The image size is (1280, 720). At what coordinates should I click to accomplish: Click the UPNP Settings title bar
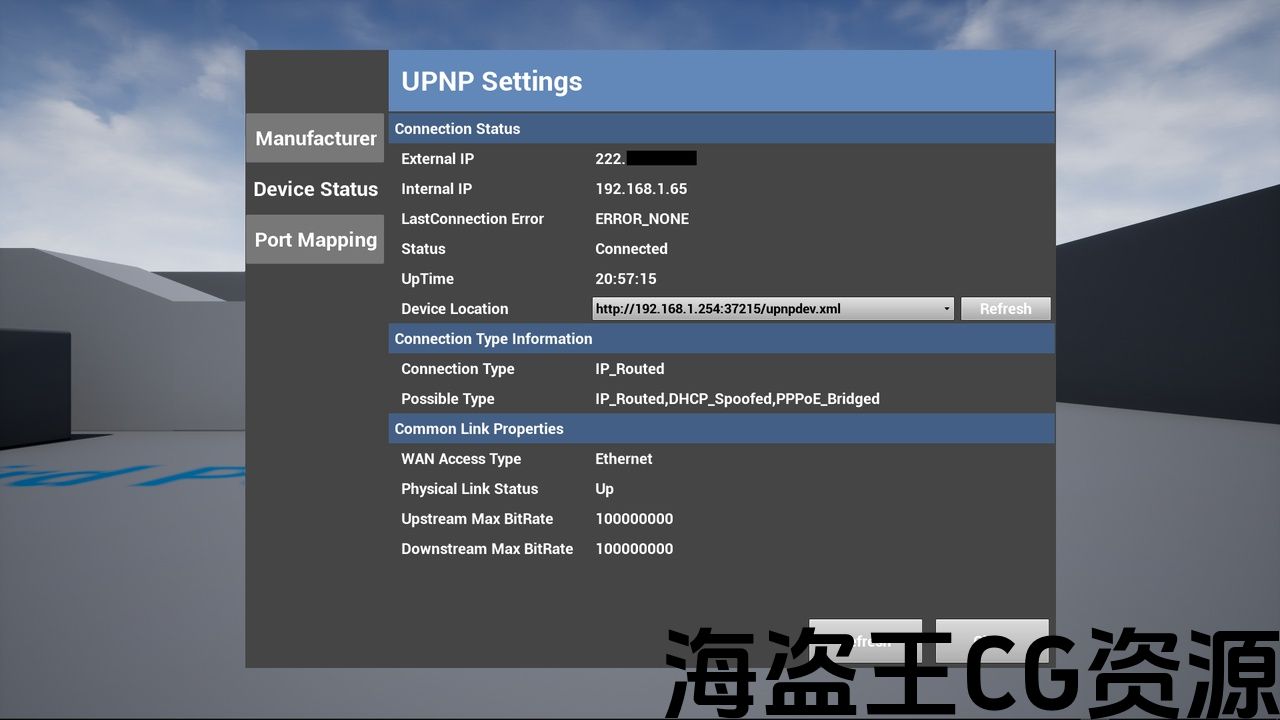tap(720, 81)
